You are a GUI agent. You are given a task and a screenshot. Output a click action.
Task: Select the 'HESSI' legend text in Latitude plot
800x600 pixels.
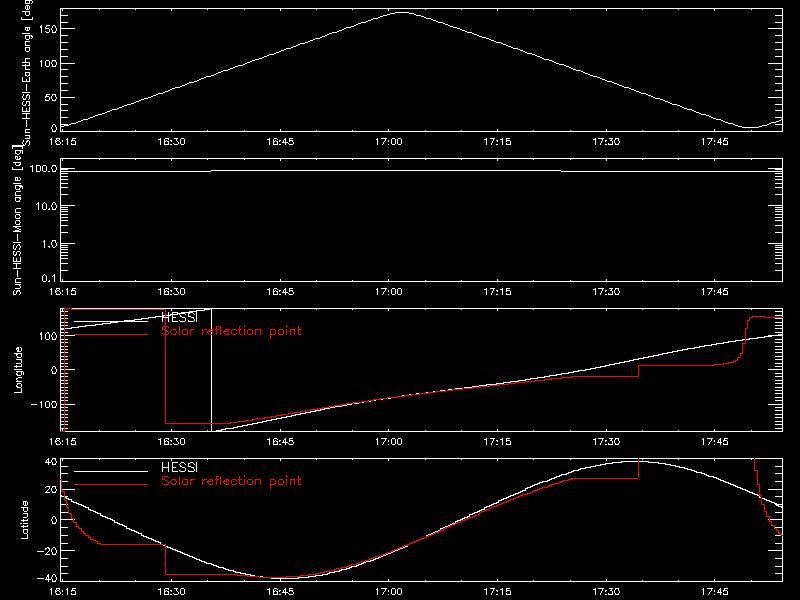tap(179, 467)
